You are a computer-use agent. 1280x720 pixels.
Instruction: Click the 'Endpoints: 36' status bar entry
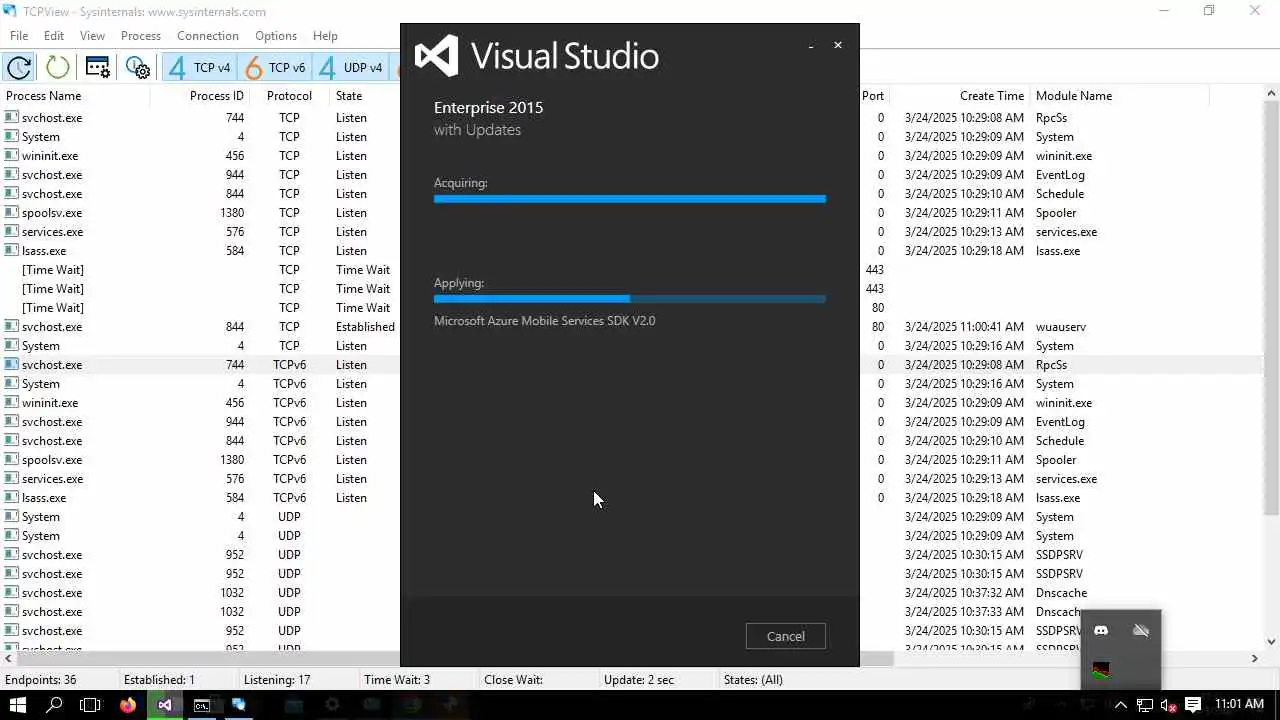[40, 680]
